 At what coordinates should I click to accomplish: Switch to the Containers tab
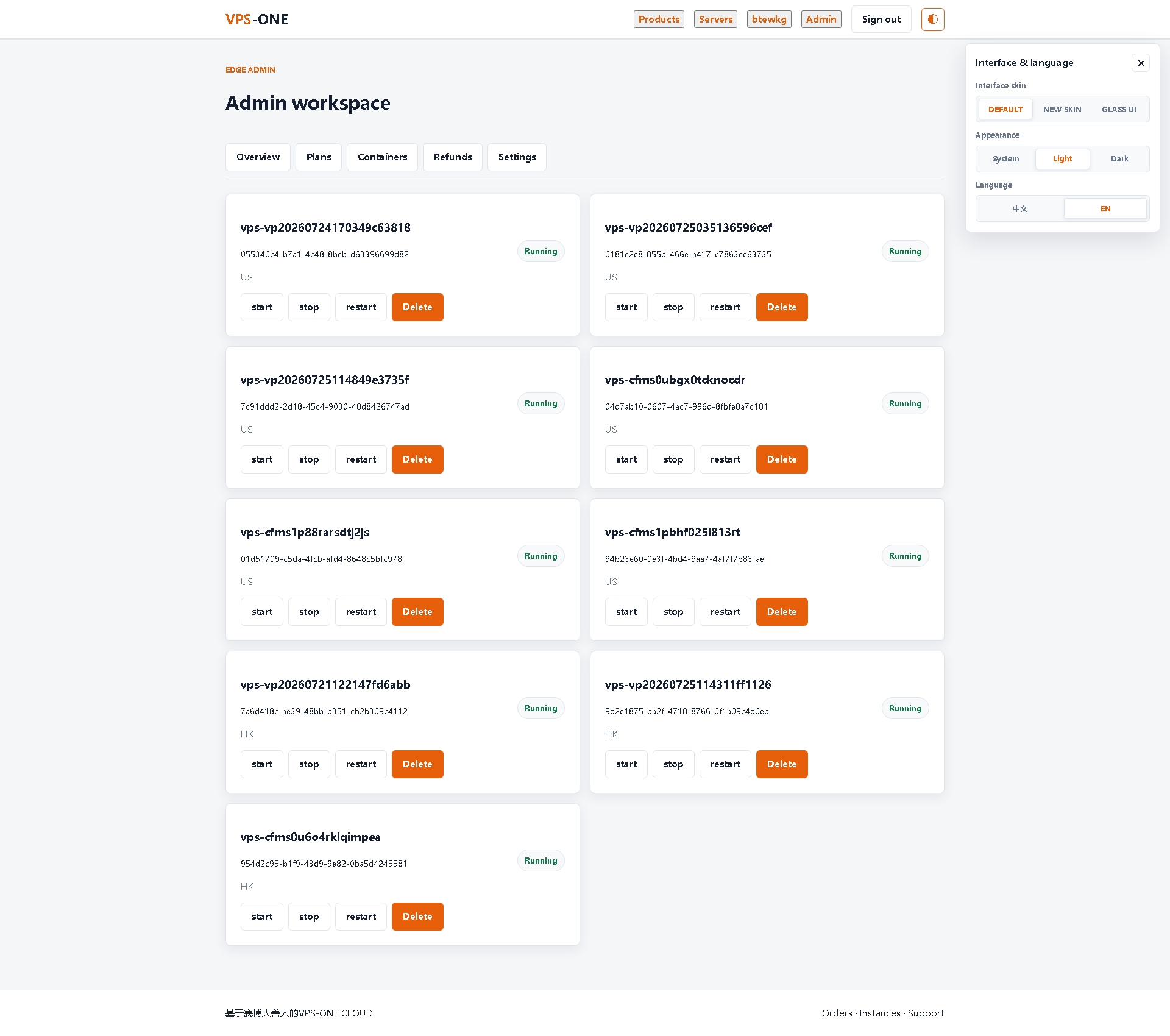[382, 157]
